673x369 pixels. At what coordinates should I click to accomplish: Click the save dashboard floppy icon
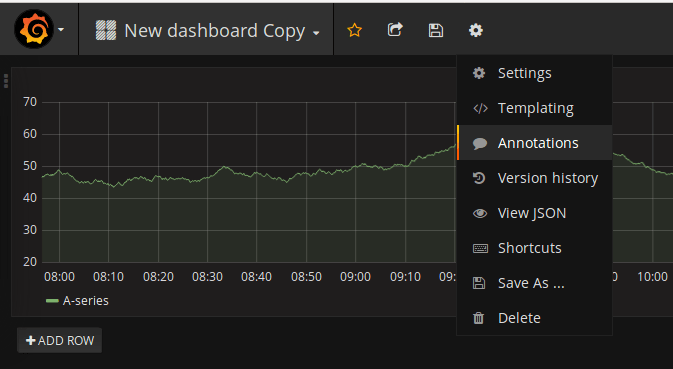point(436,30)
